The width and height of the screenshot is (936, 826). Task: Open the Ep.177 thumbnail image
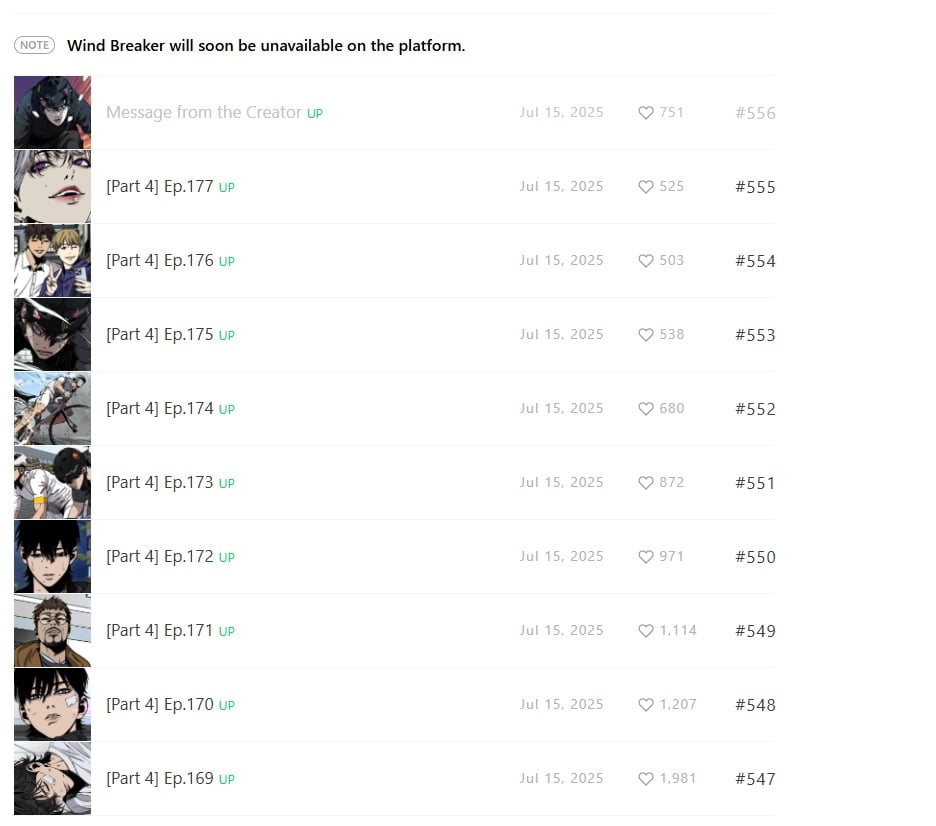(x=53, y=186)
